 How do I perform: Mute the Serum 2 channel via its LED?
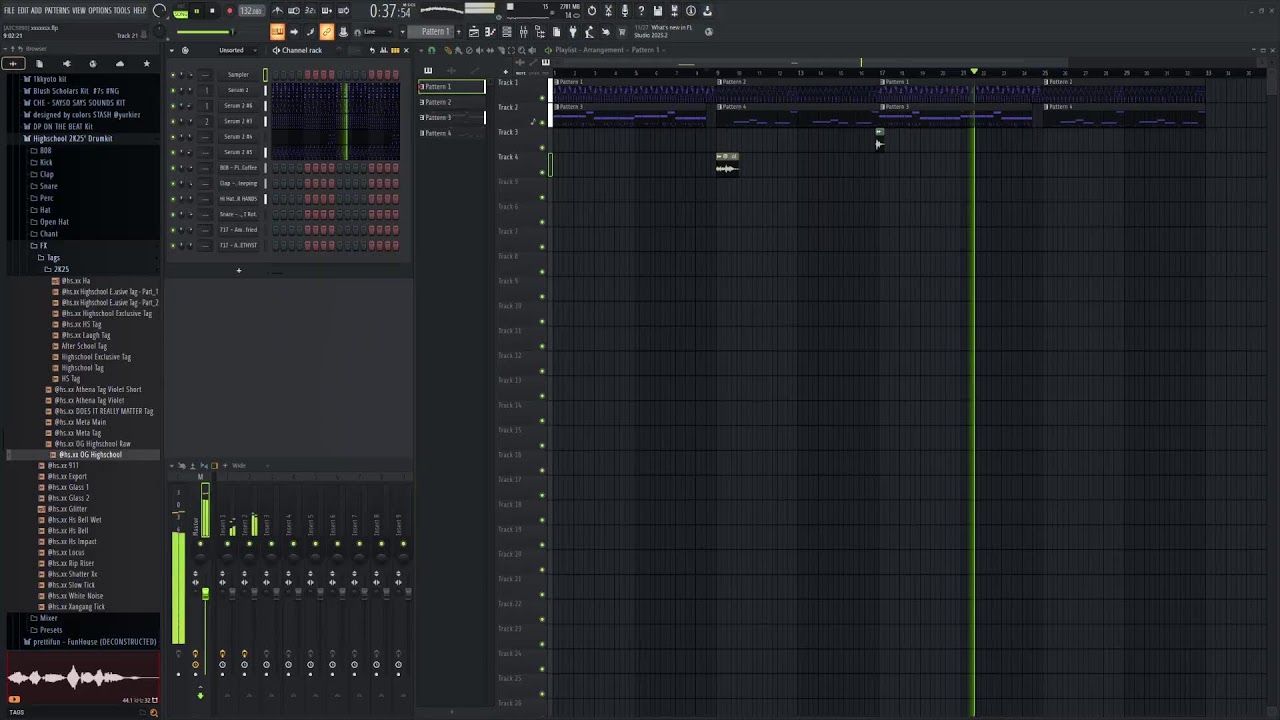[x=172, y=90]
